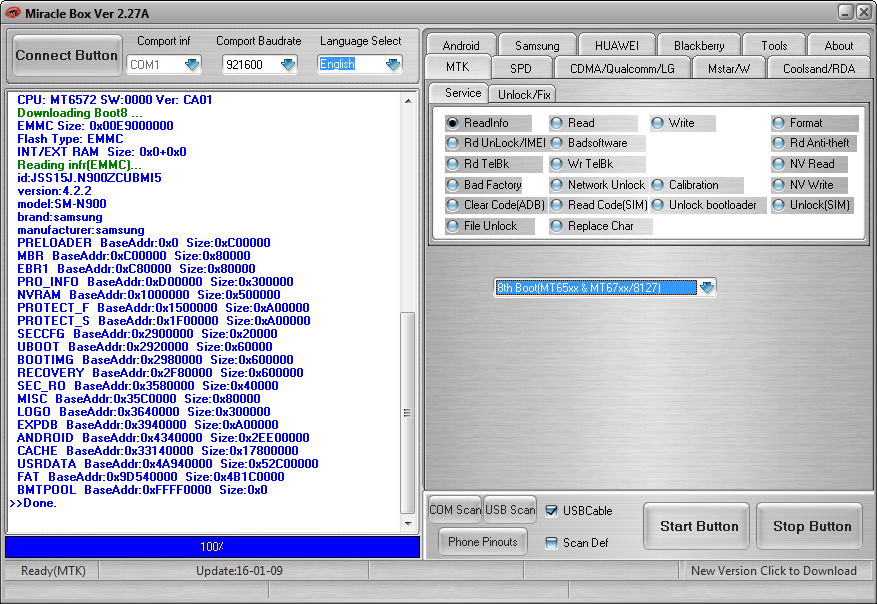Open the Comport Baudrate dropdown arrow
This screenshot has width=877, height=604.
pos(288,65)
